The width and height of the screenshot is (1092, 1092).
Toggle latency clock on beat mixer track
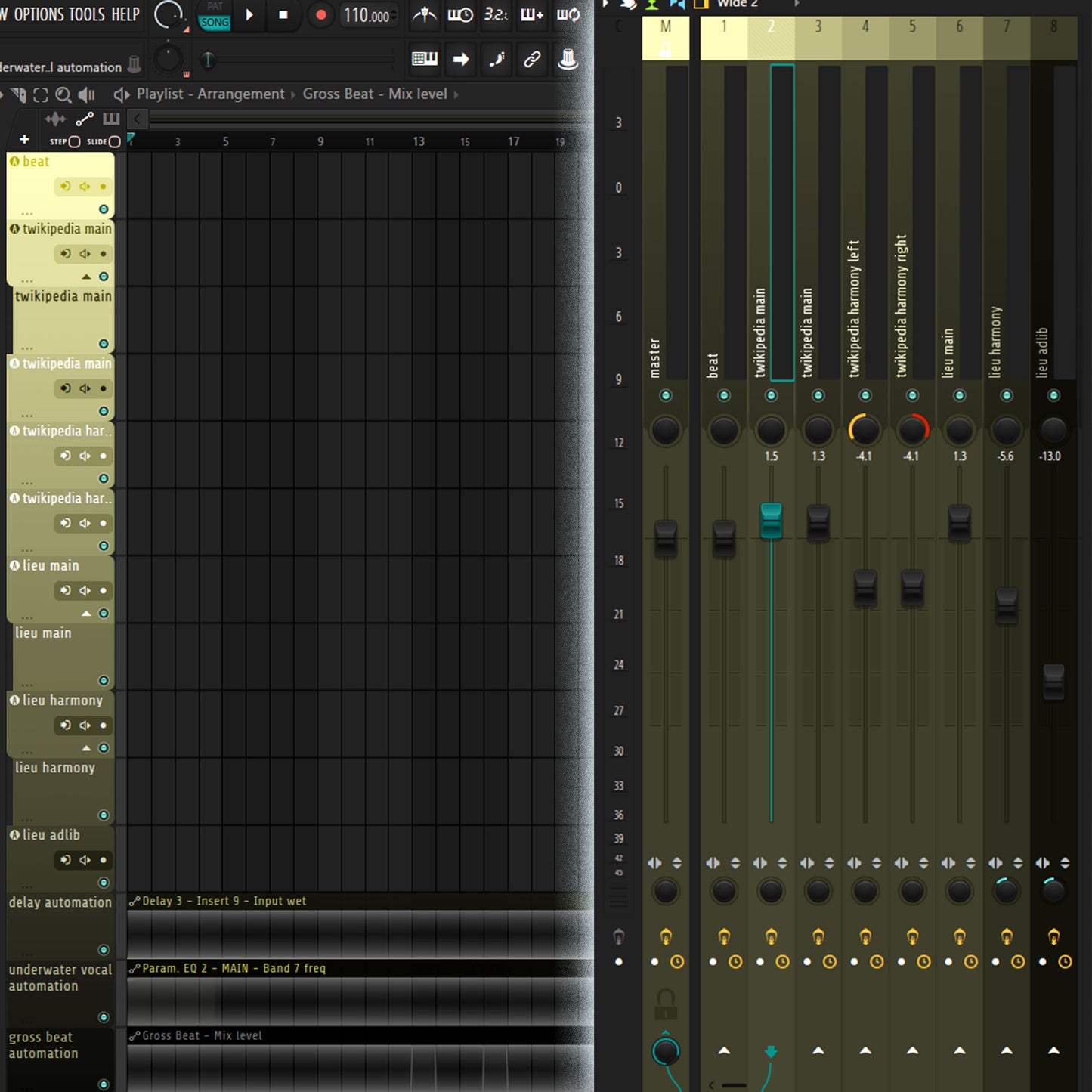click(x=735, y=962)
